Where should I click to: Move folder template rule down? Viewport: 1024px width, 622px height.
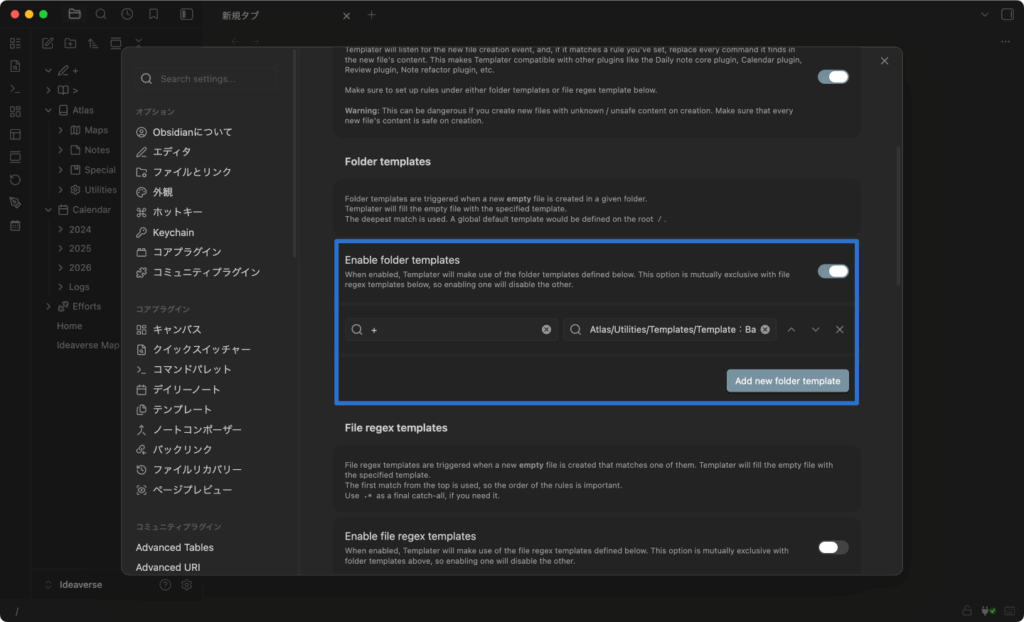[816, 330]
